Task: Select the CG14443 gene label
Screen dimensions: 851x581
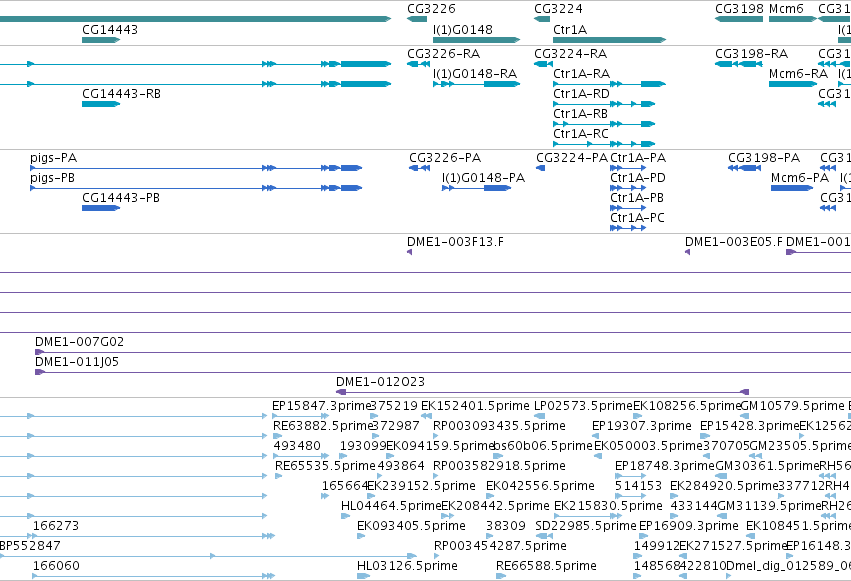Action: coord(110,30)
